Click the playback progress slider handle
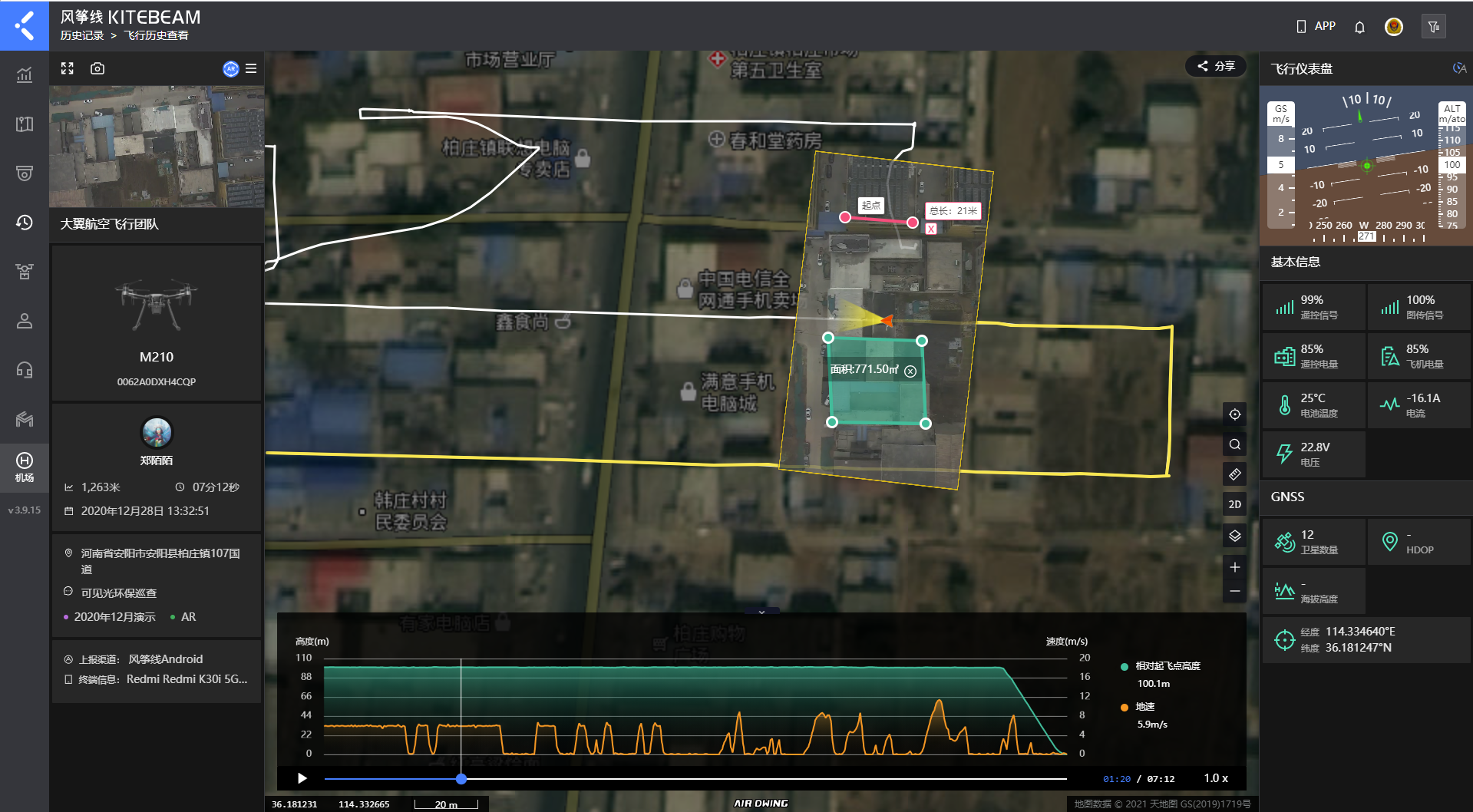The height and width of the screenshot is (812, 1473). click(x=461, y=778)
